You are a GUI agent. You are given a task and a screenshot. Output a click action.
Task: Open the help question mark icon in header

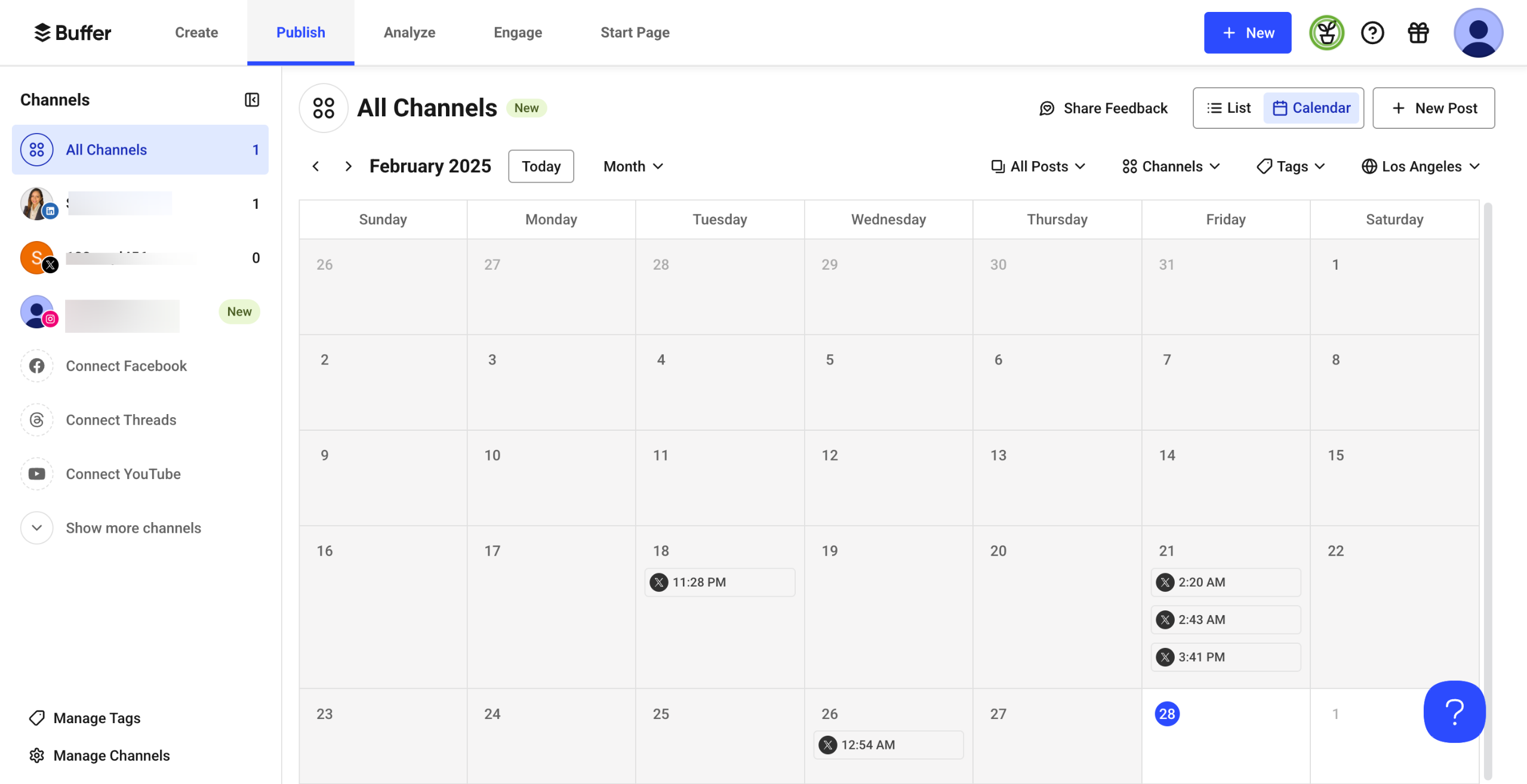click(x=1372, y=33)
